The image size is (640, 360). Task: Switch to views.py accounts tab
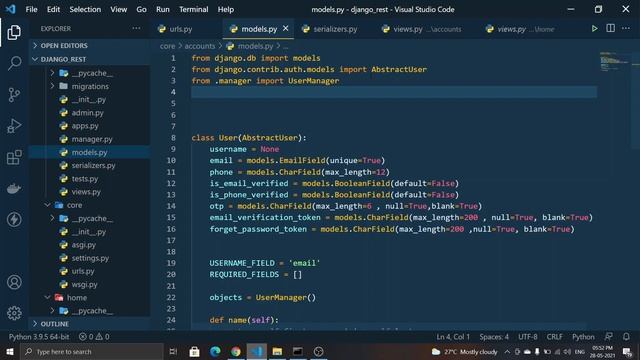pos(427,29)
